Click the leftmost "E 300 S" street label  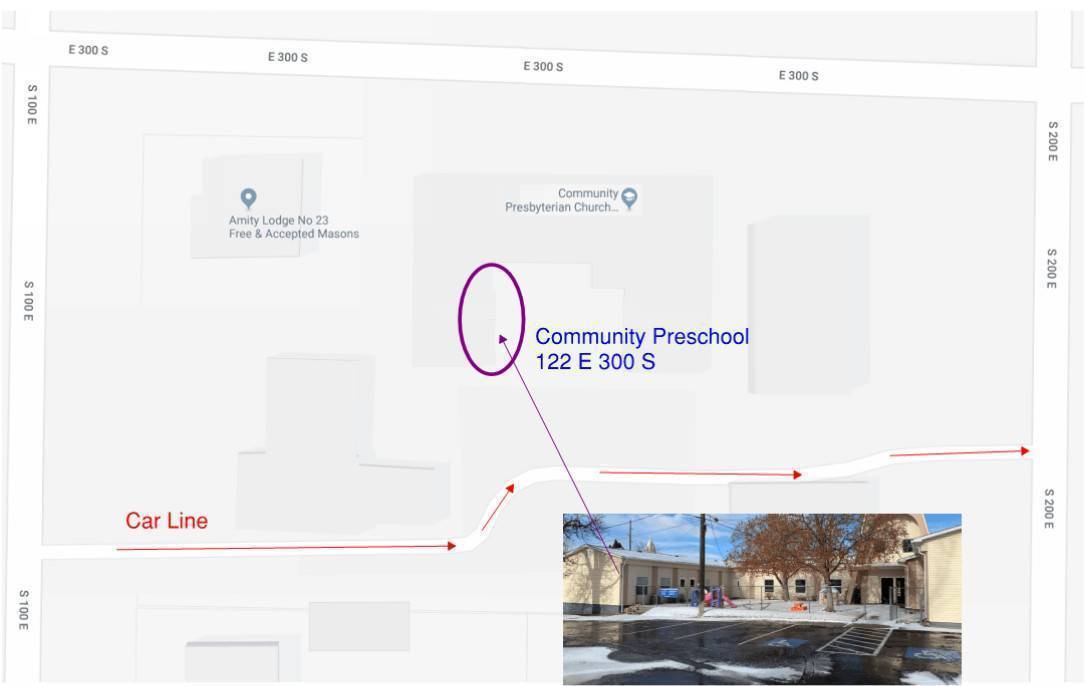pos(88,50)
